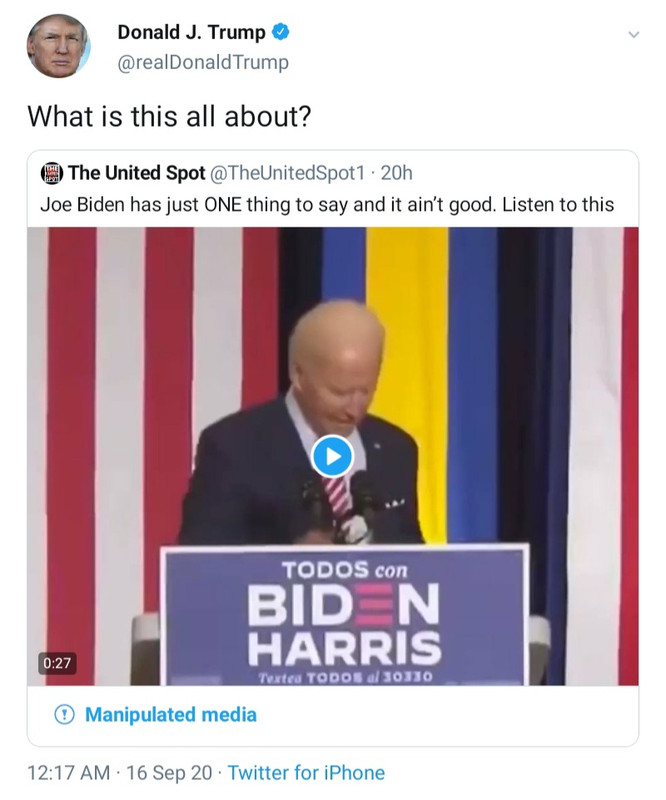This screenshot has width=666, height=800.
Task: Click the Donald J. Trump display name
Action: pyautogui.click(x=191, y=32)
